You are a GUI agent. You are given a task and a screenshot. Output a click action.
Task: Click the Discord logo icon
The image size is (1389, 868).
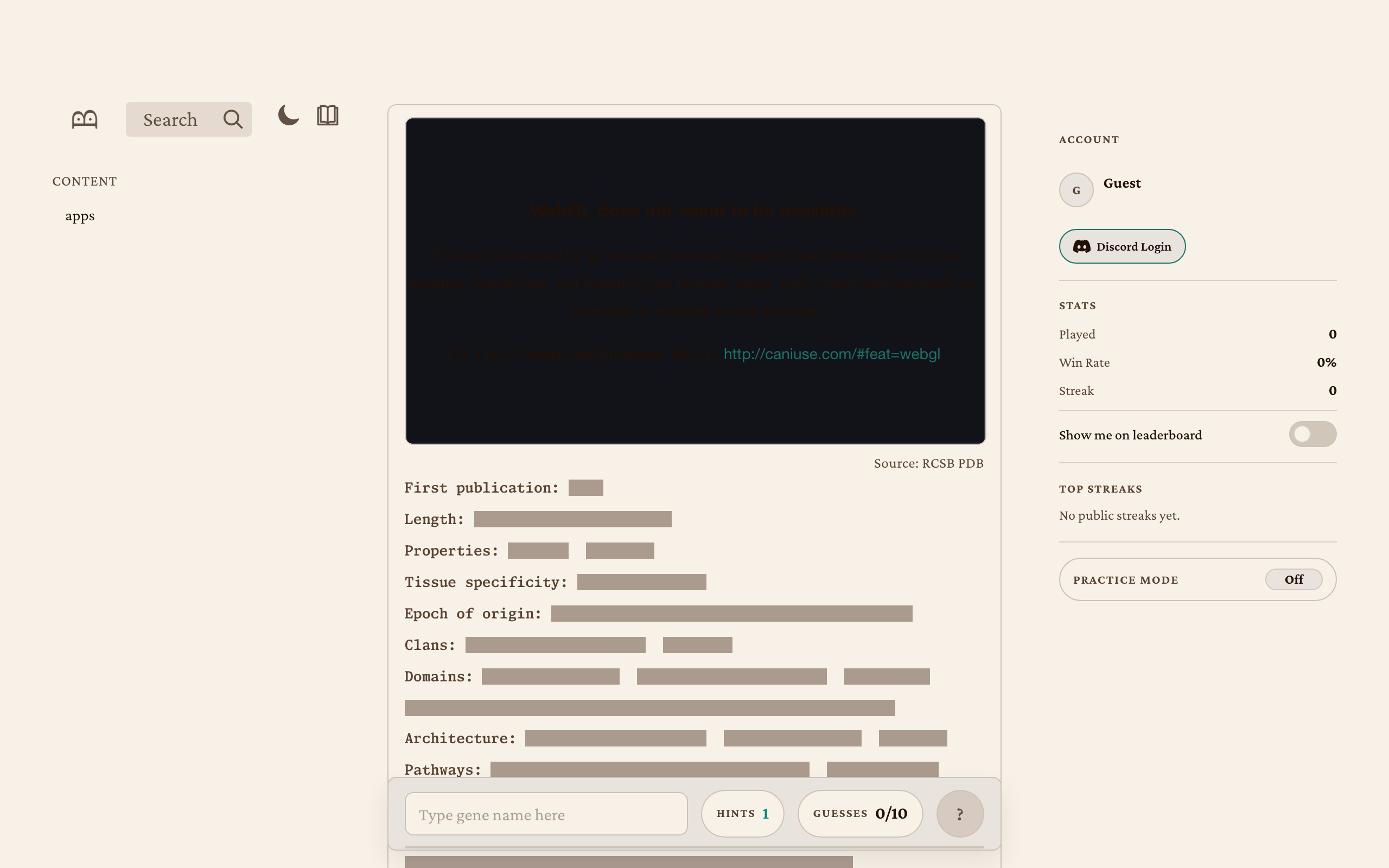[1081, 246]
